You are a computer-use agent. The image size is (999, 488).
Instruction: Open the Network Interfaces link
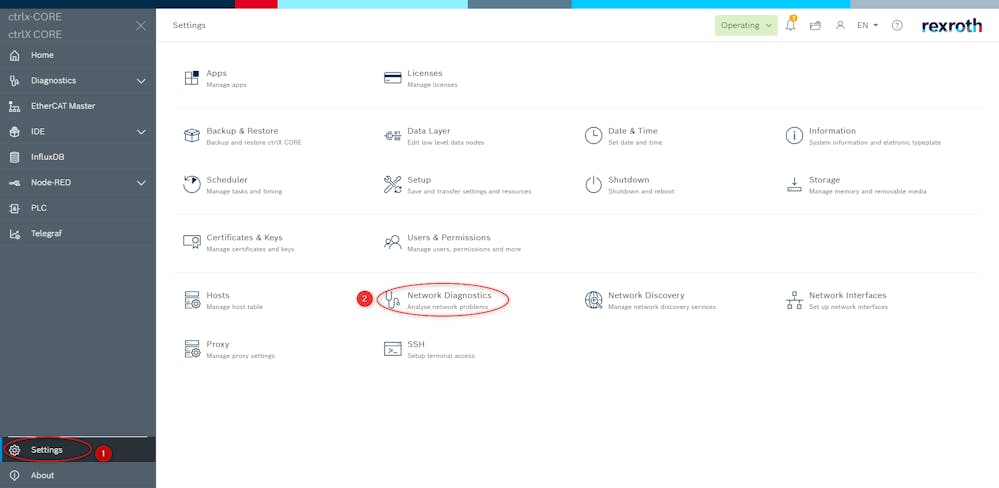847,295
